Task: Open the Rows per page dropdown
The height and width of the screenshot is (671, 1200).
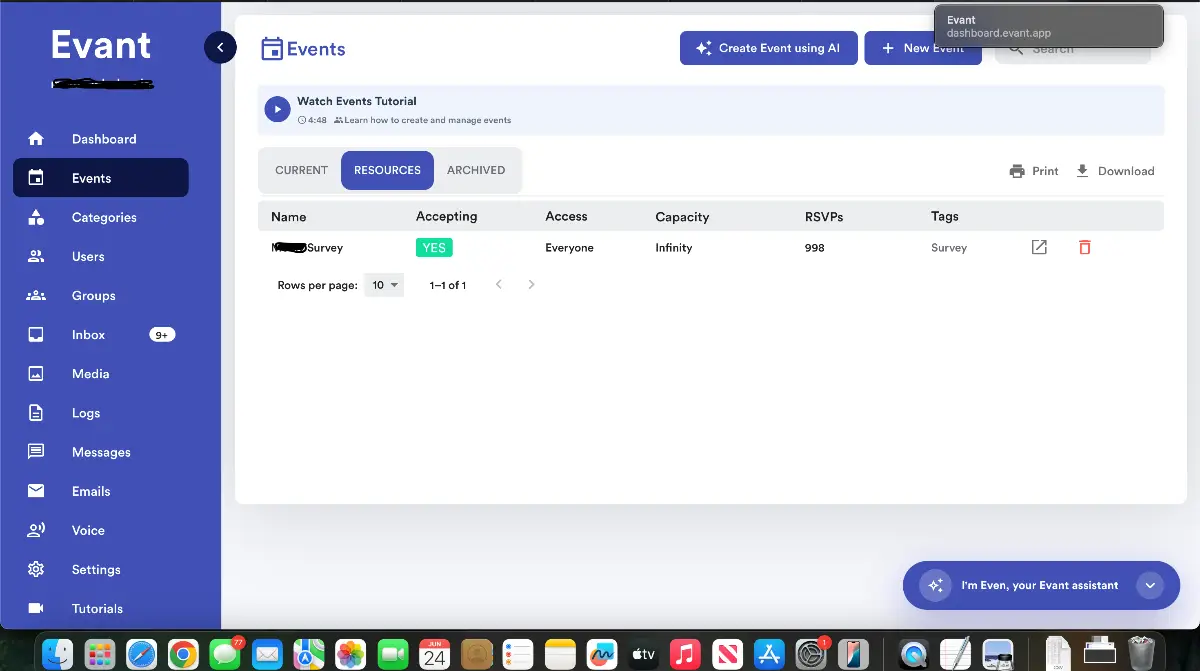Action: (384, 285)
